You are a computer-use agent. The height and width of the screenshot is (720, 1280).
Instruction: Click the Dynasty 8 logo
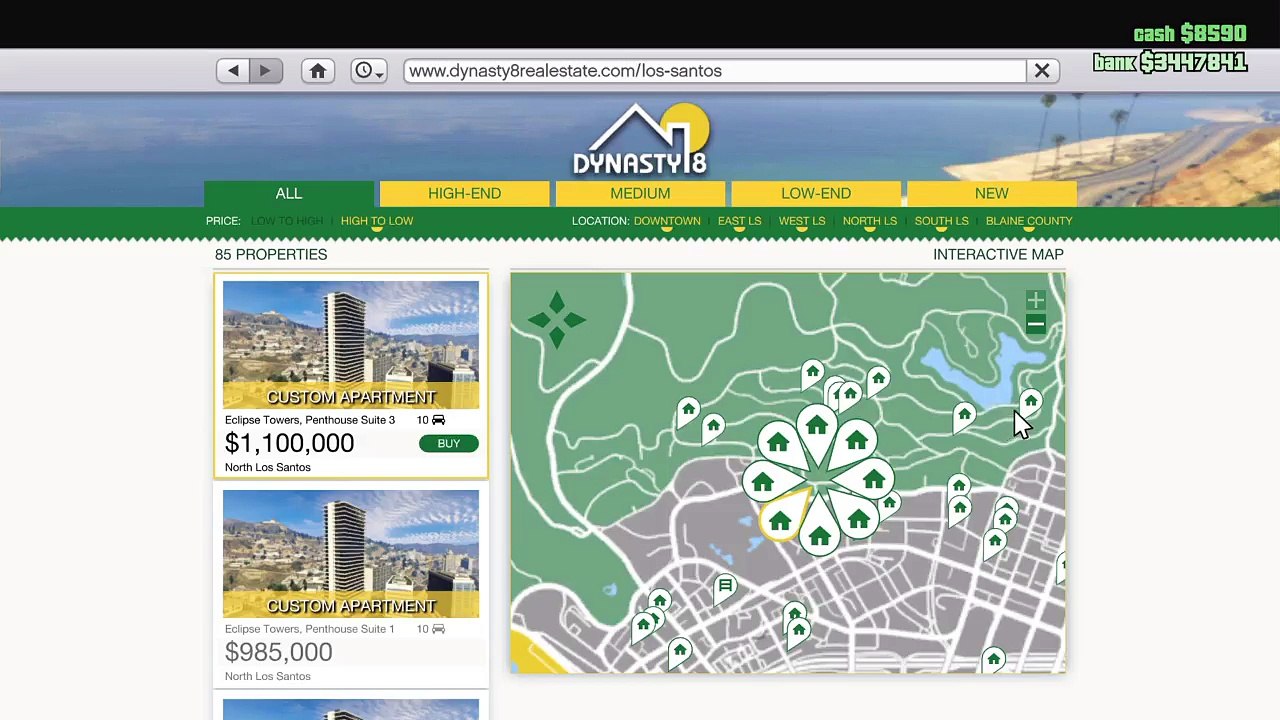coord(640,140)
